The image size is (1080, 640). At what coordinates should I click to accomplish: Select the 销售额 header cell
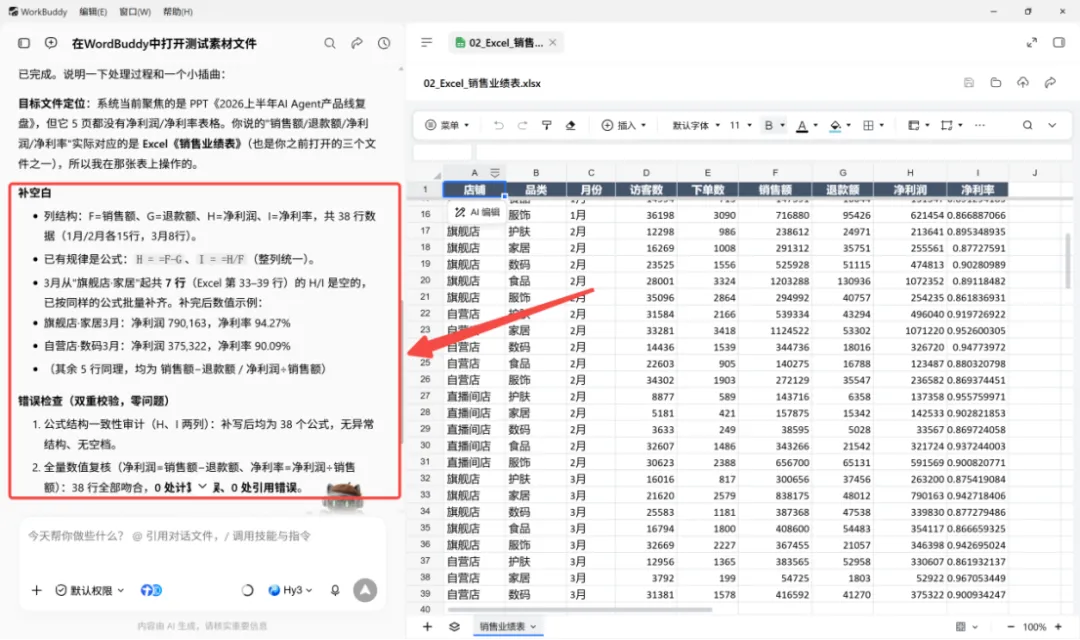[x=775, y=190]
